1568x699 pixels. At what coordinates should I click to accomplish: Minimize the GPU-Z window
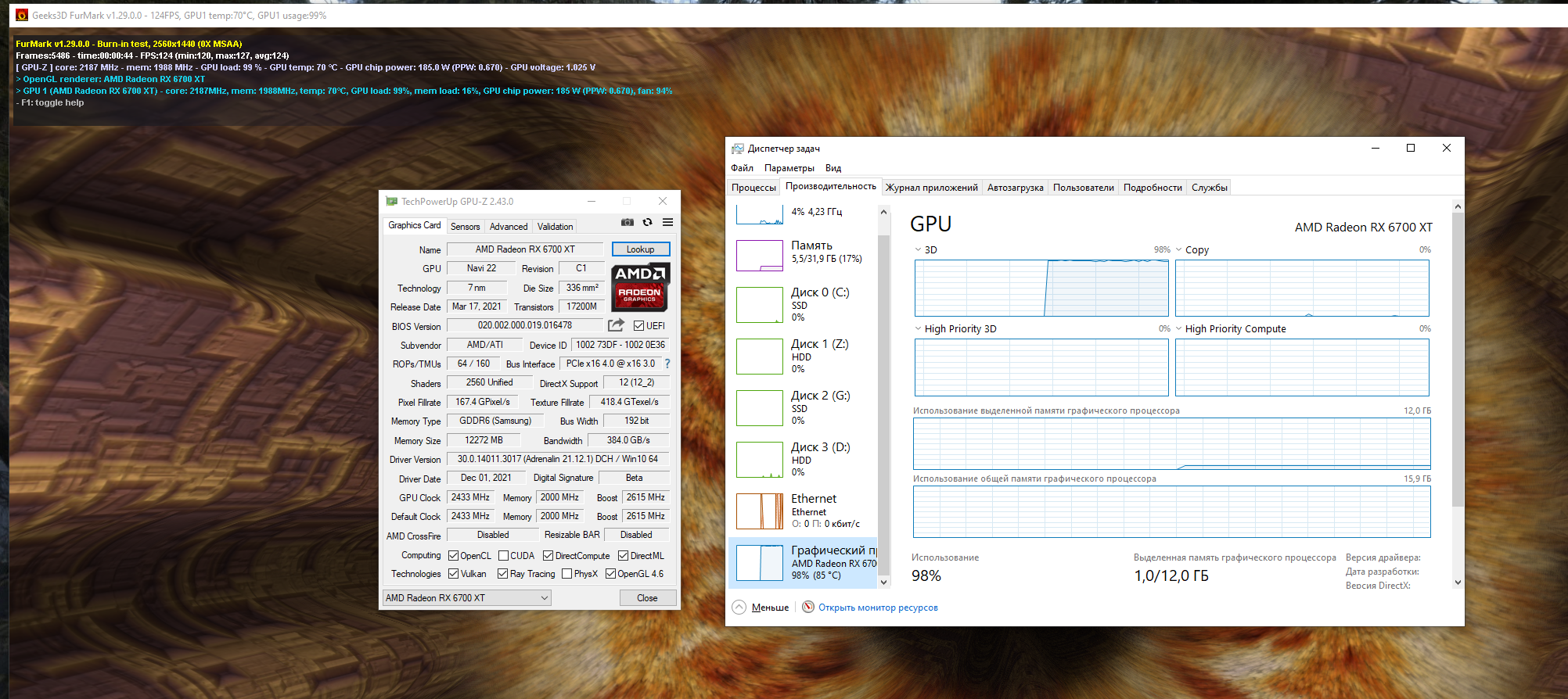pyautogui.click(x=592, y=202)
